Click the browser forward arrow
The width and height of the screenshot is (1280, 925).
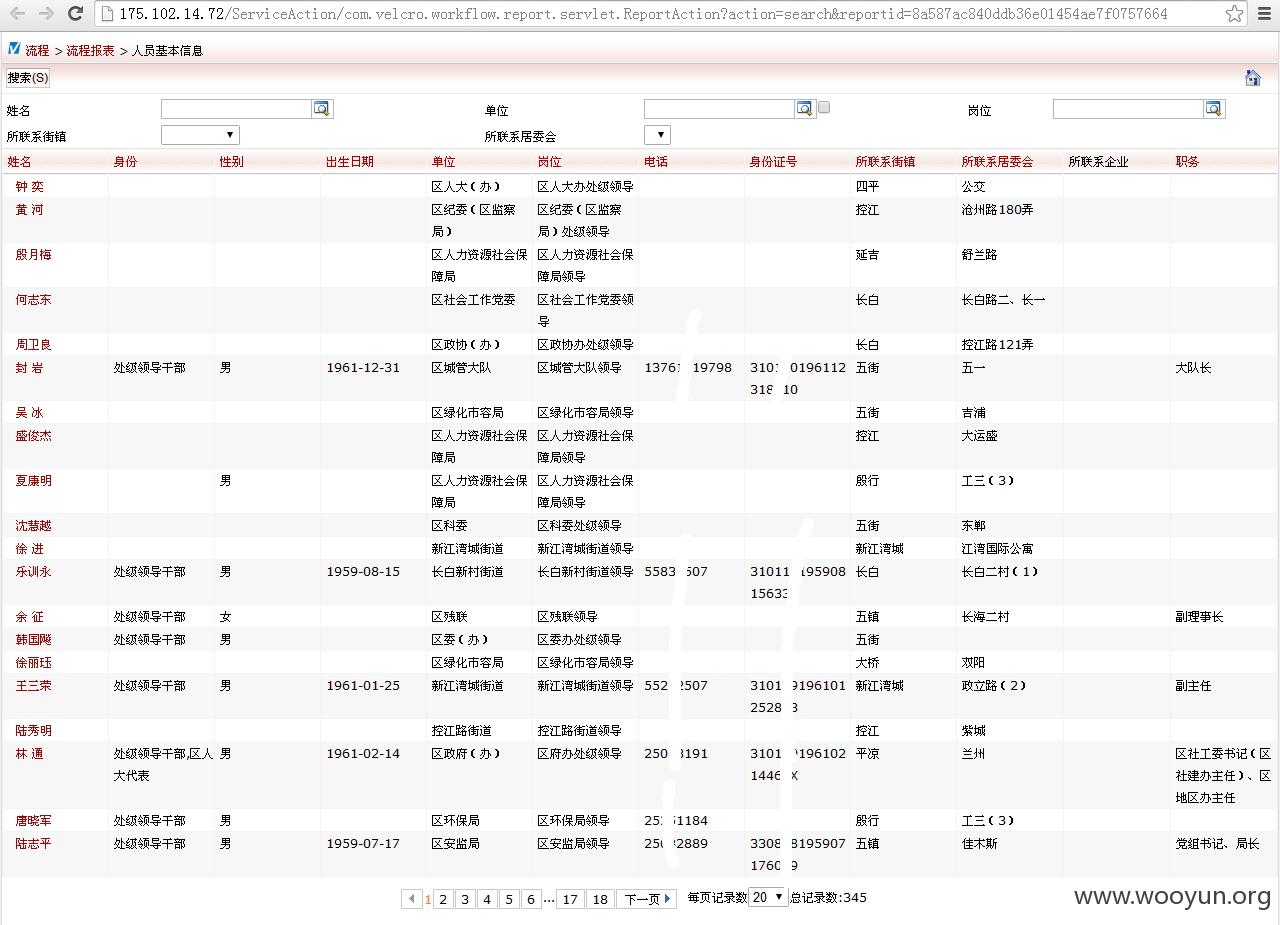tap(46, 14)
